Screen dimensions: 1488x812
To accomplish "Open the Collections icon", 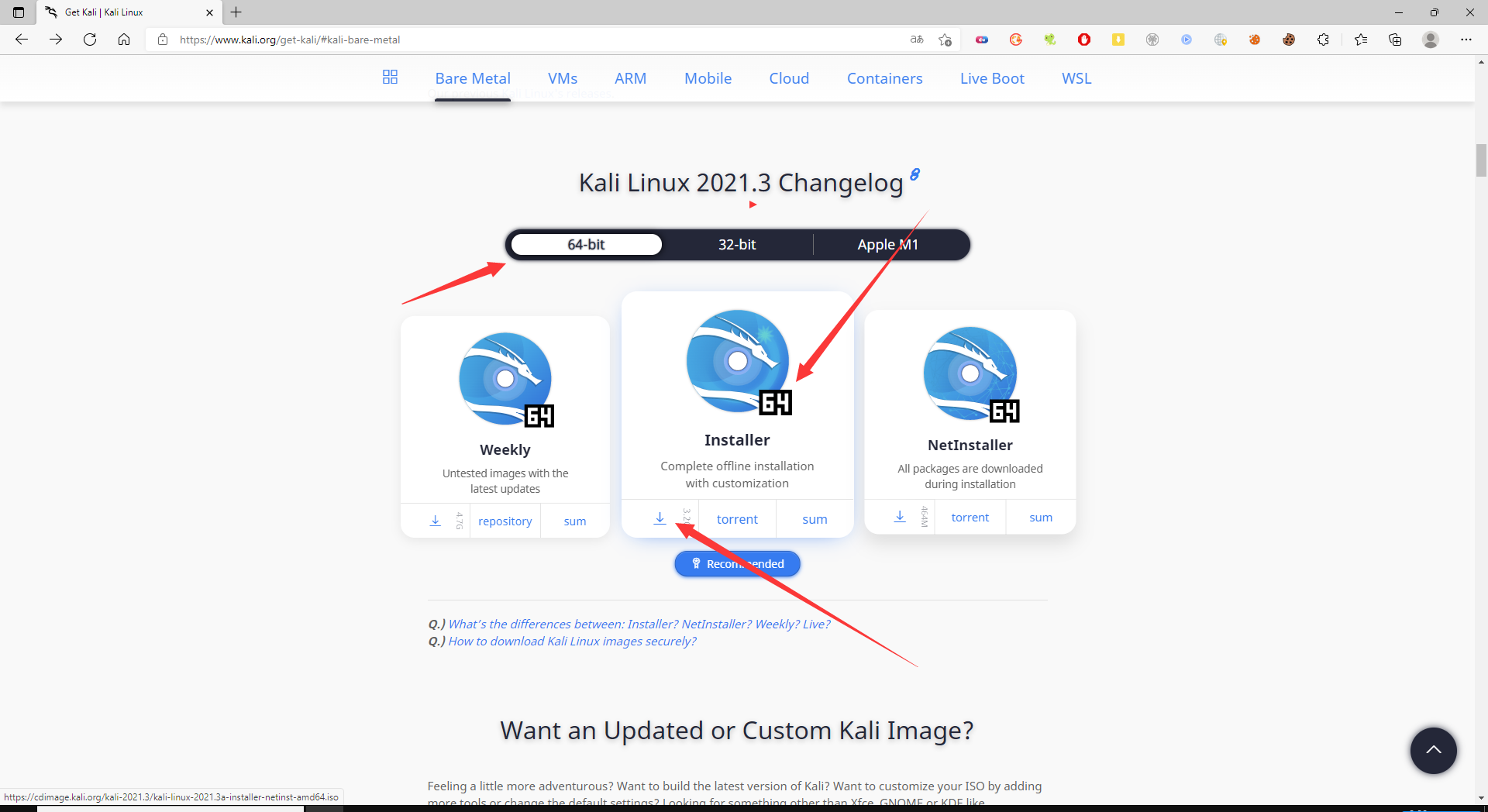I will tap(1395, 40).
